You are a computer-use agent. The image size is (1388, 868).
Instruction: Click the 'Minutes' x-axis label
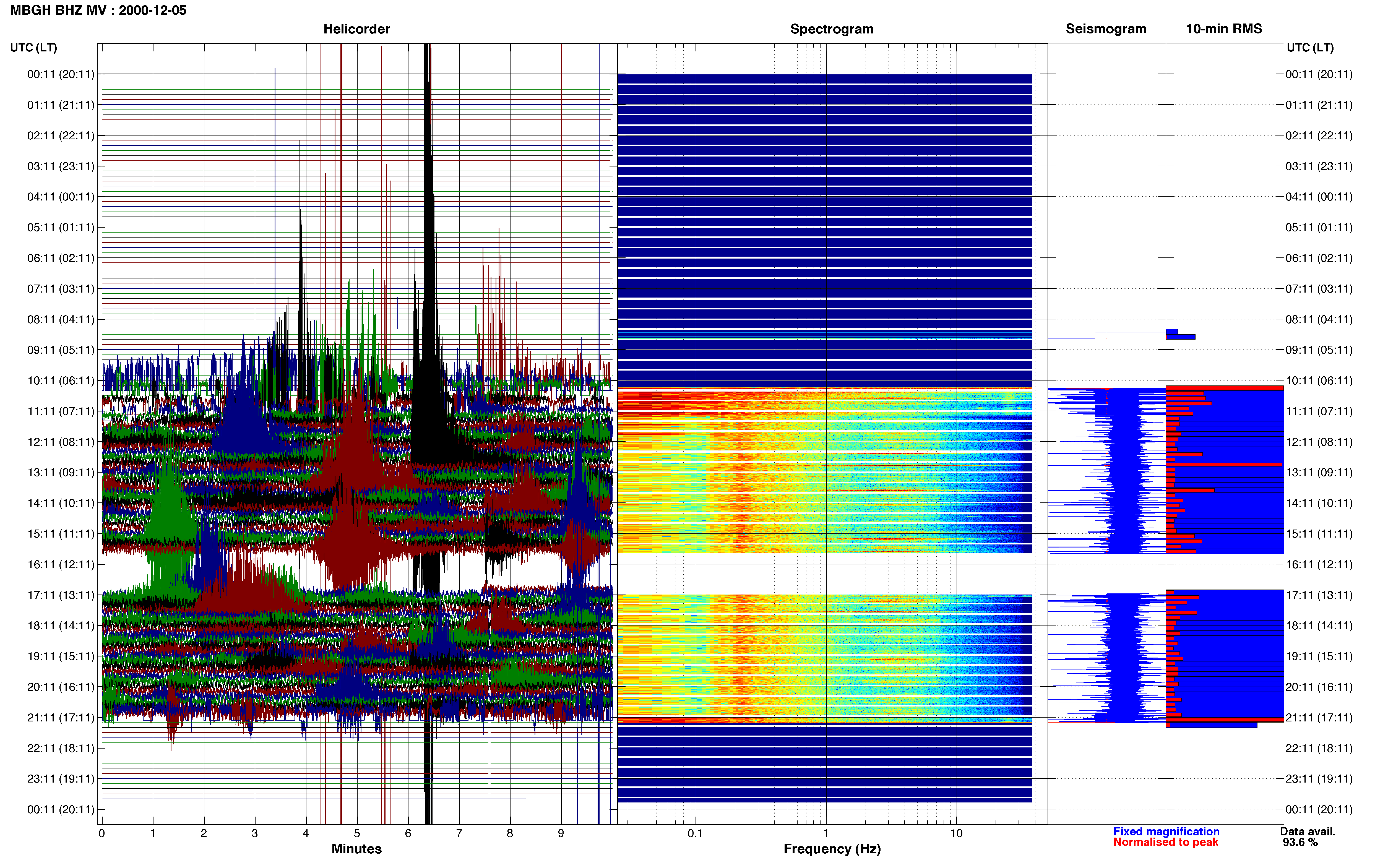pos(356,849)
